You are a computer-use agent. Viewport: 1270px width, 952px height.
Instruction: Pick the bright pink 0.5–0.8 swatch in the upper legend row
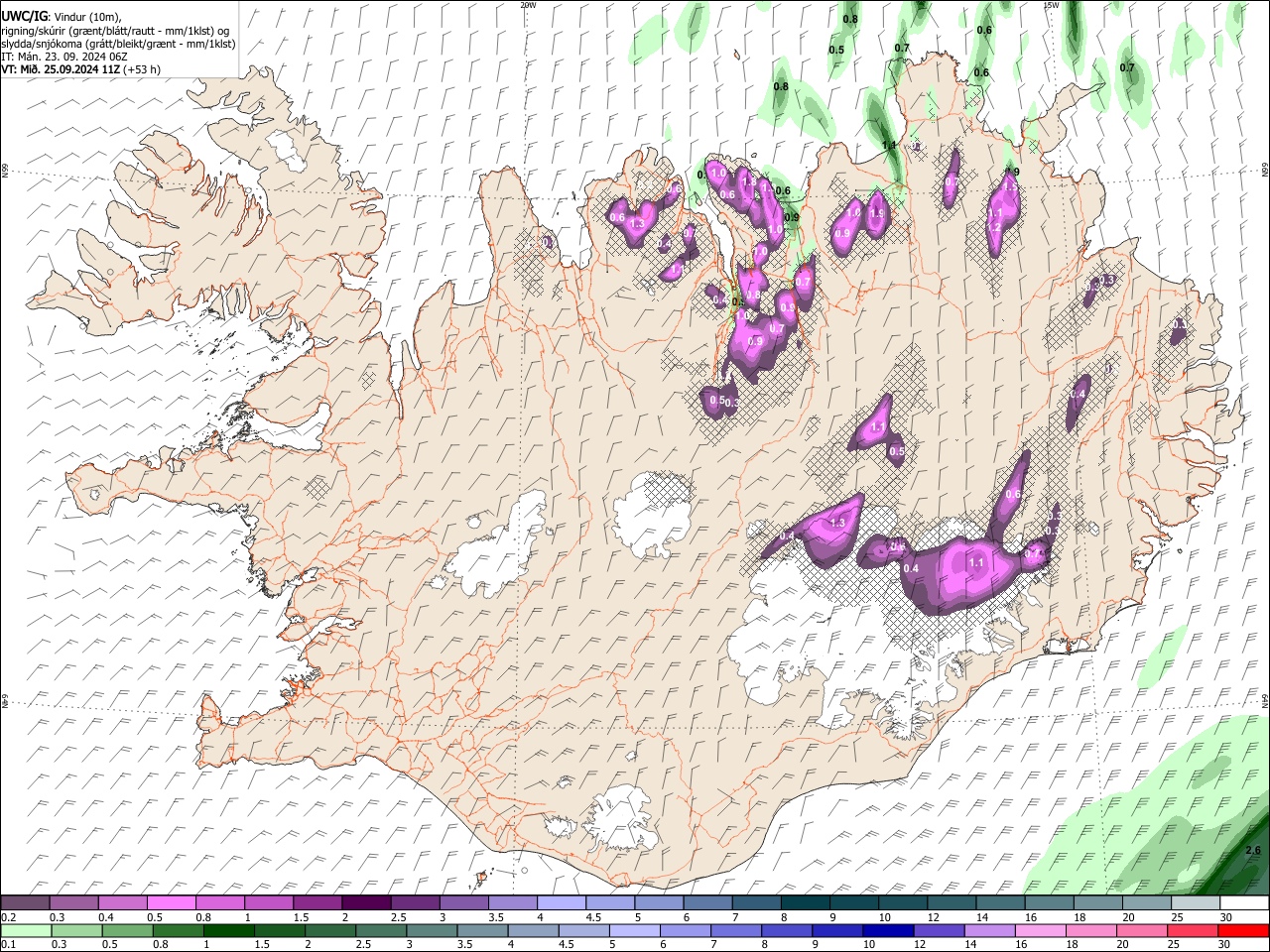[x=172, y=903]
